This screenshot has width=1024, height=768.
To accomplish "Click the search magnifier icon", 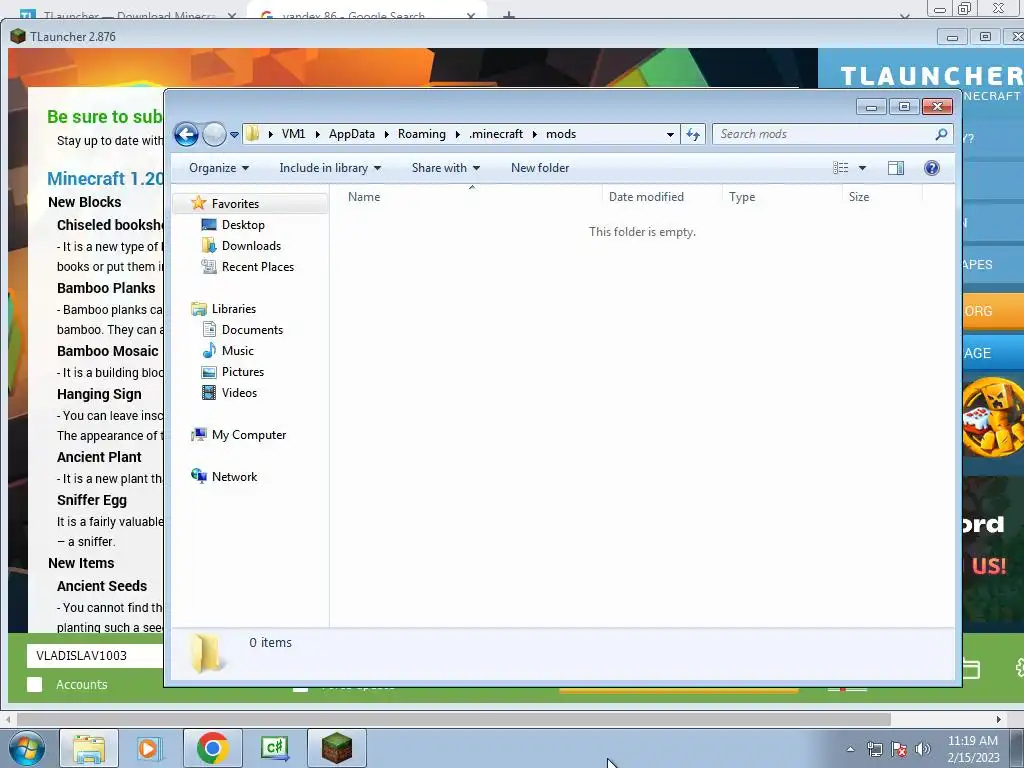I will point(941,134).
